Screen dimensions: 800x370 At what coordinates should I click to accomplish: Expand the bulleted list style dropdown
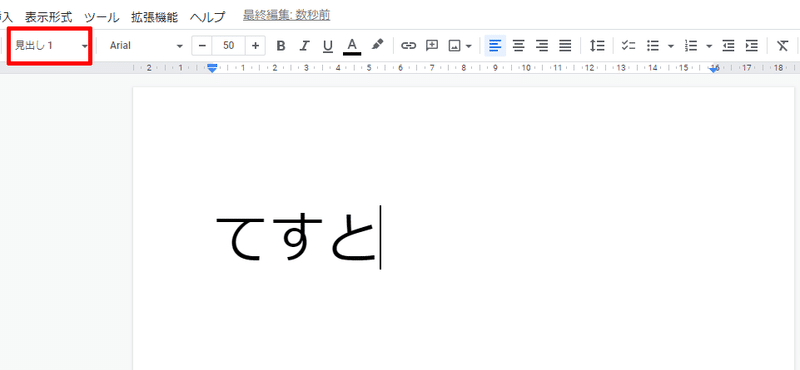click(x=671, y=46)
